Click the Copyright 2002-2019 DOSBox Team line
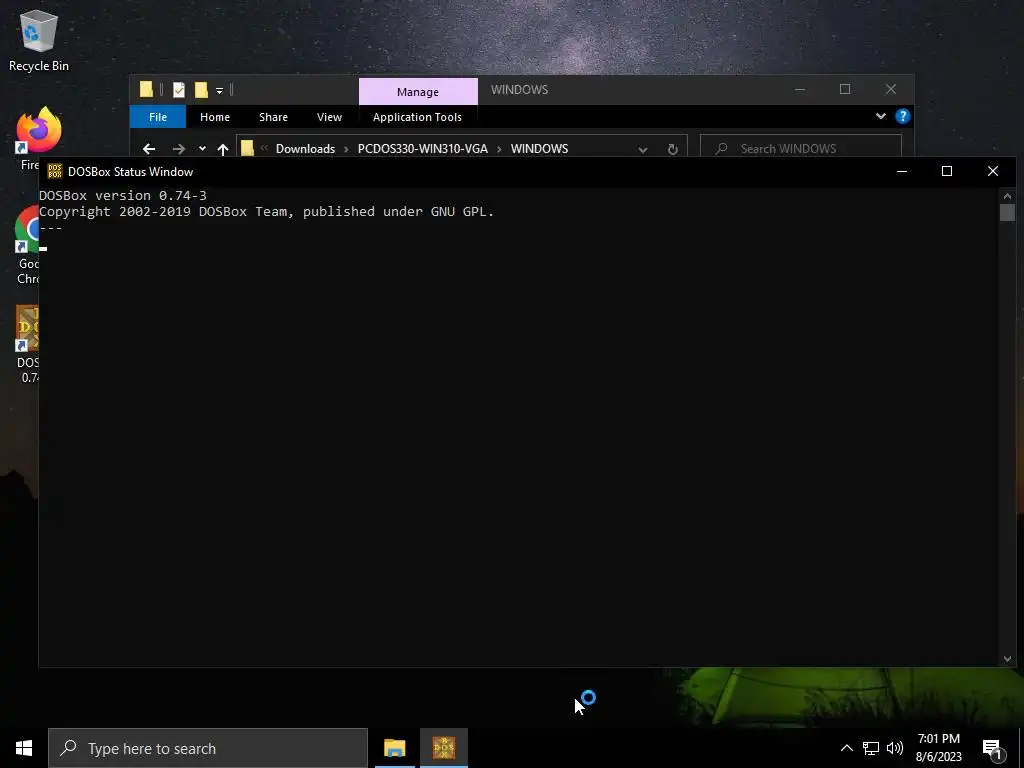Screen dimensions: 1024x768 tap(266, 212)
